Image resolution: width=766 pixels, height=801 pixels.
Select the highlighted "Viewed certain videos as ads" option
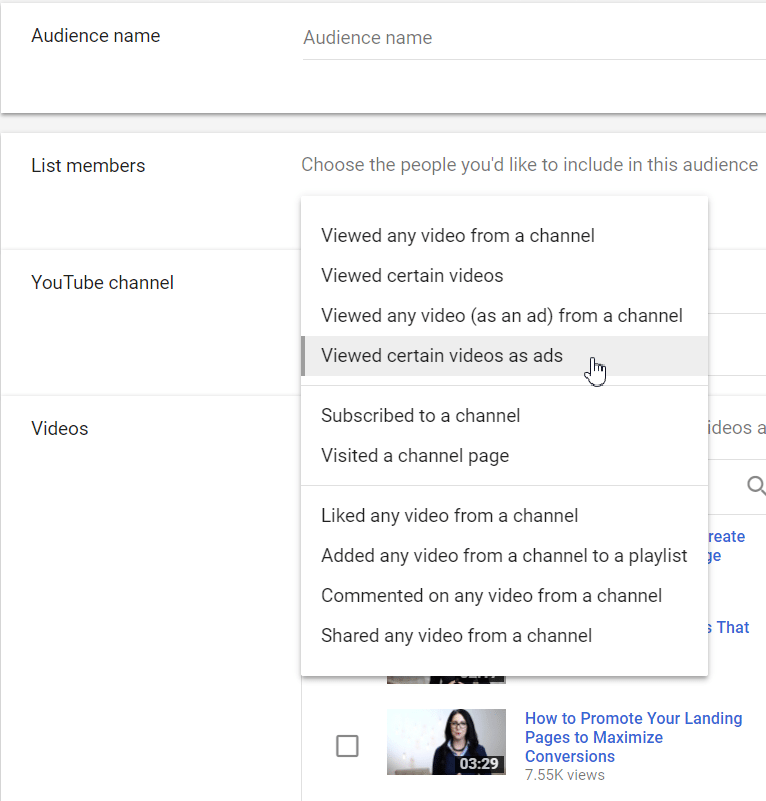point(441,355)
